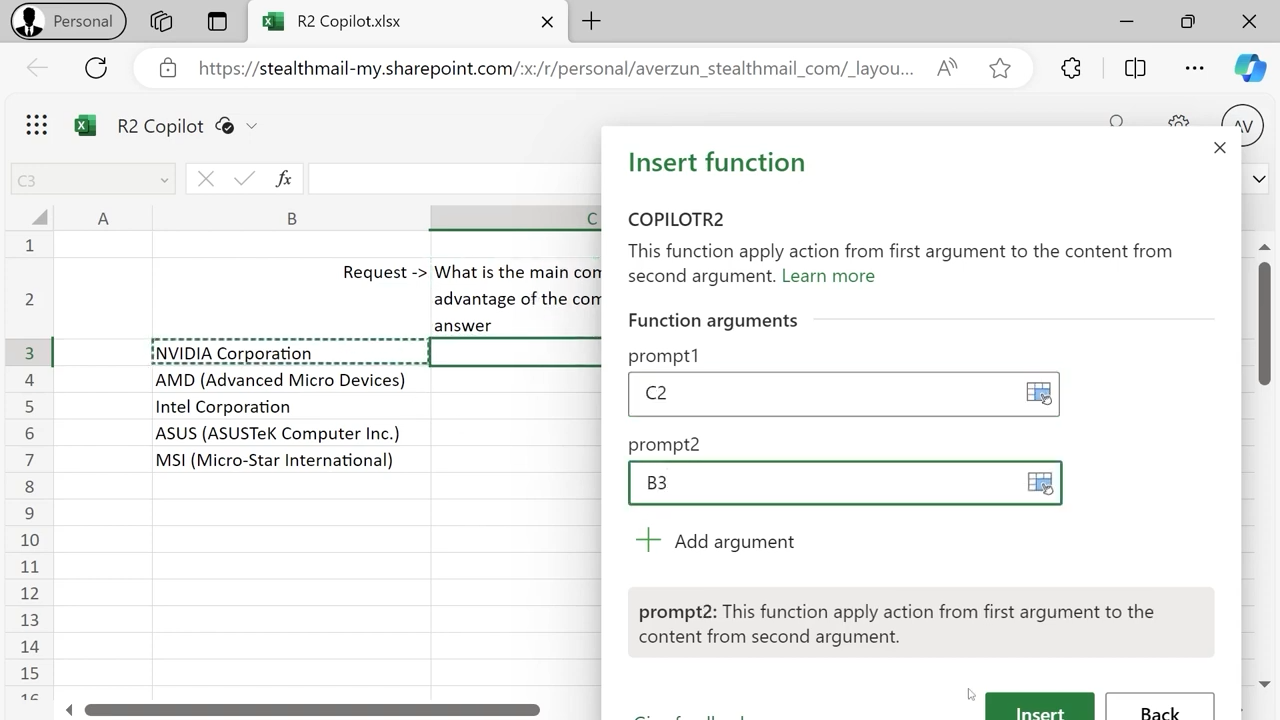Screen dimensions: 1280x720
Task: Activate Read aloud in address bar
Action: (x=946, y=68)
